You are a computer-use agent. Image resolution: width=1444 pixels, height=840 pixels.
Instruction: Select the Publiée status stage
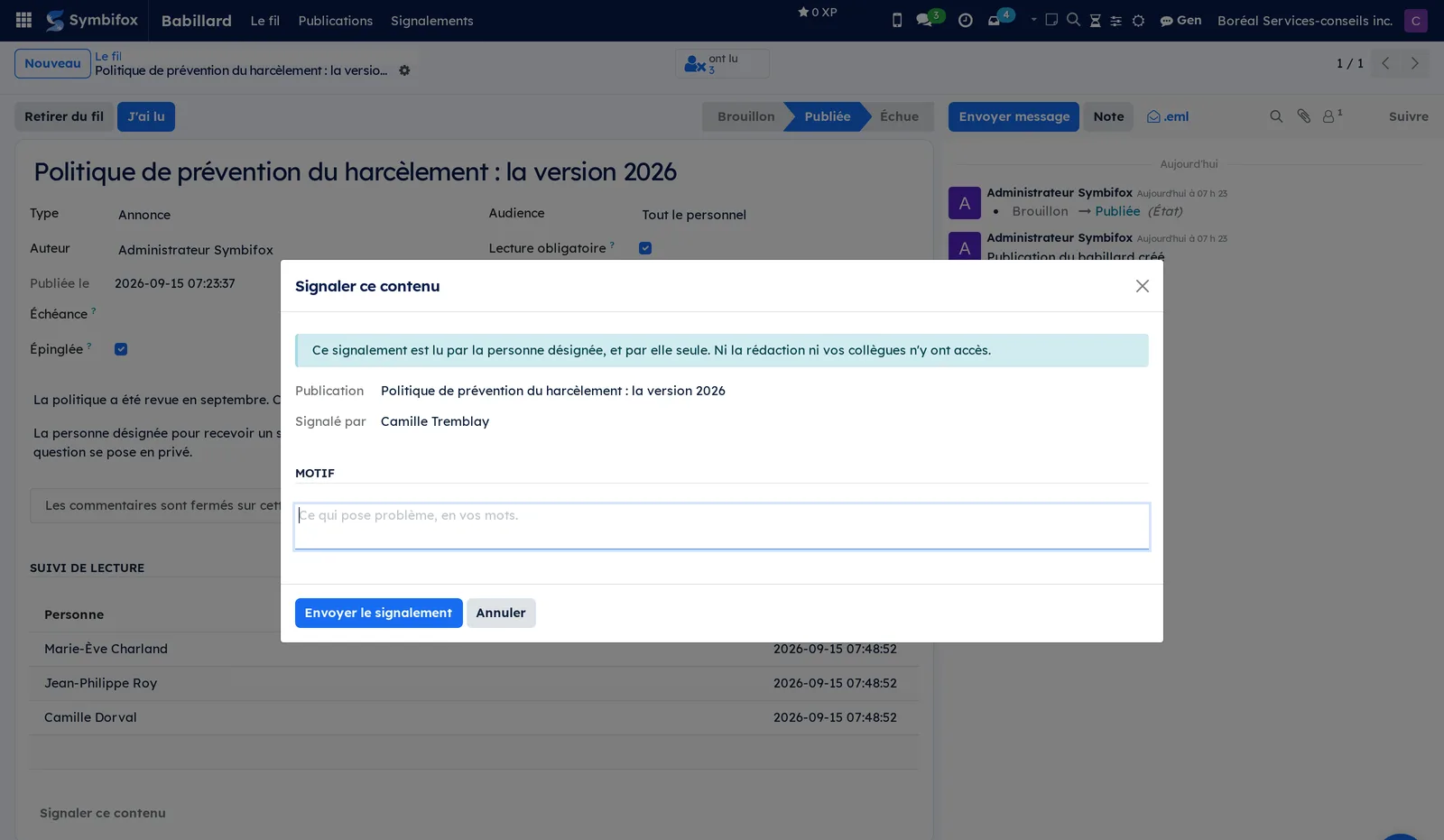click(828, 116)
